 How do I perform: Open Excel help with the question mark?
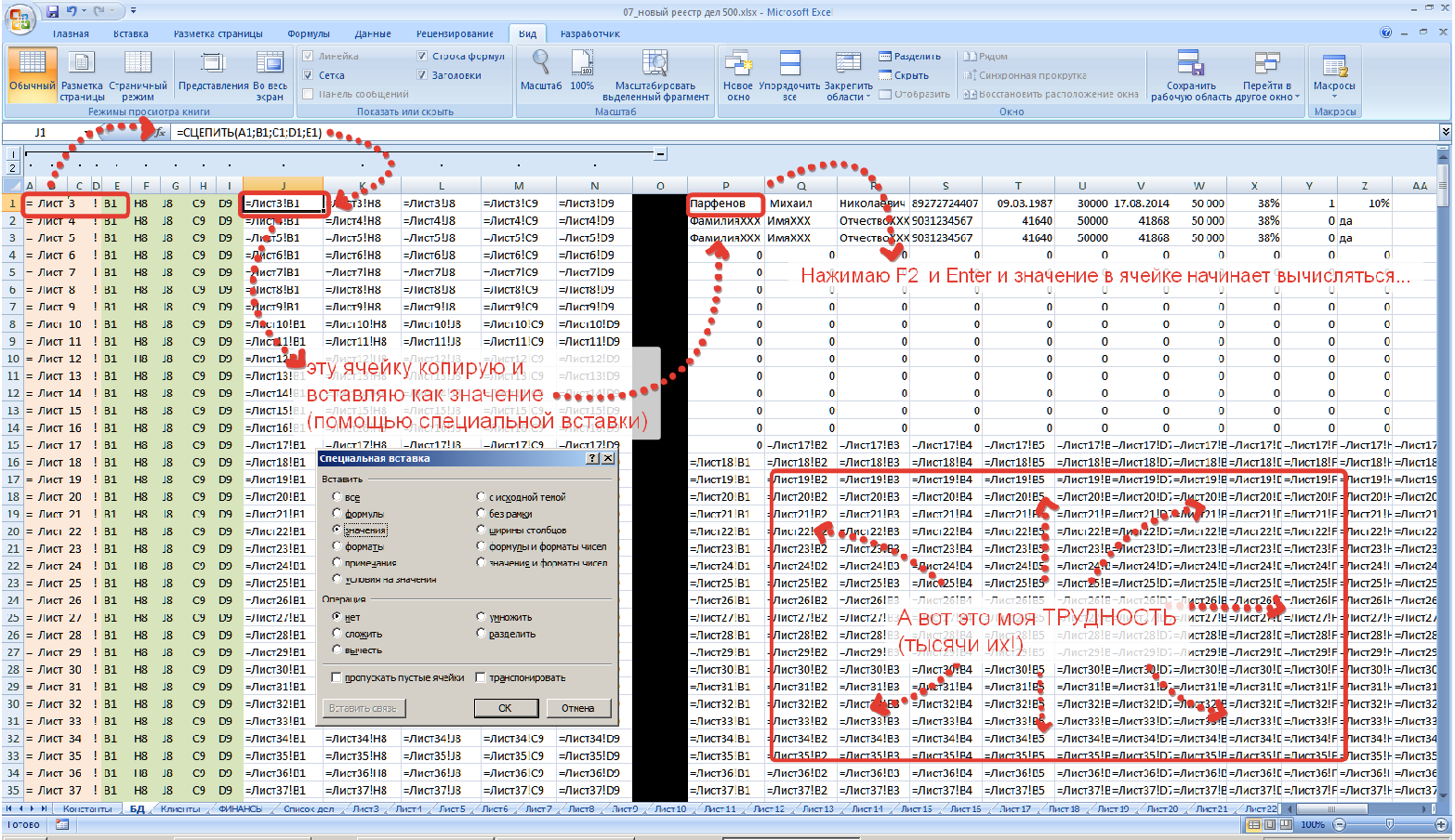[x=1386, y=33]
